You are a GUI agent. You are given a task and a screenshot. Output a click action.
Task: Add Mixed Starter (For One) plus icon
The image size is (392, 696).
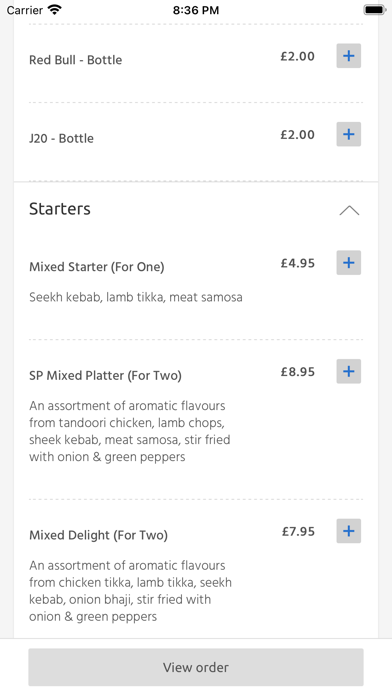pos(348,262)
